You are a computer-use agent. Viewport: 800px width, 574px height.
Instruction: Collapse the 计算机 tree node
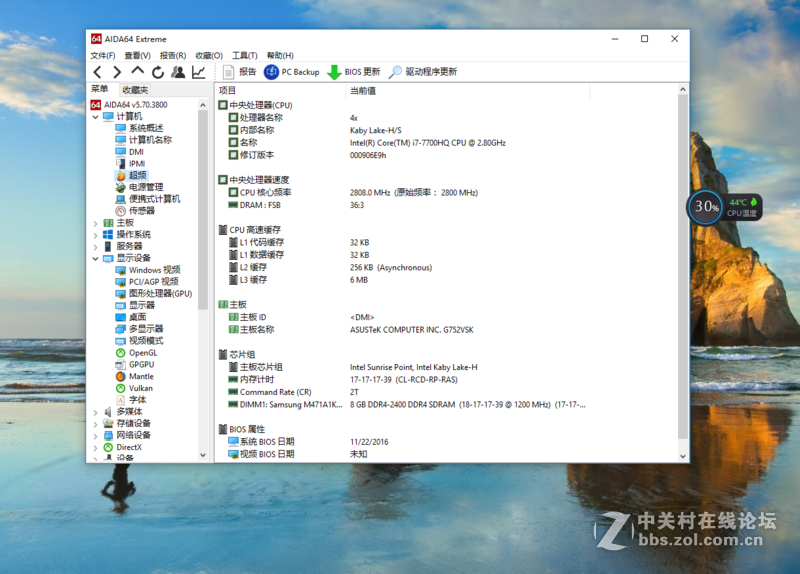pos(95,117)
